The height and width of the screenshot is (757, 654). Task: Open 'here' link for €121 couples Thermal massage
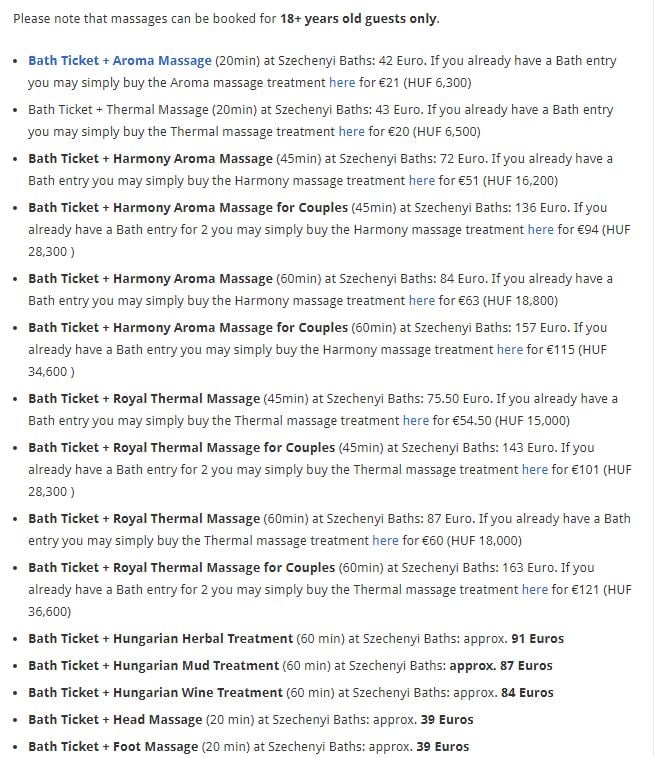535,589
